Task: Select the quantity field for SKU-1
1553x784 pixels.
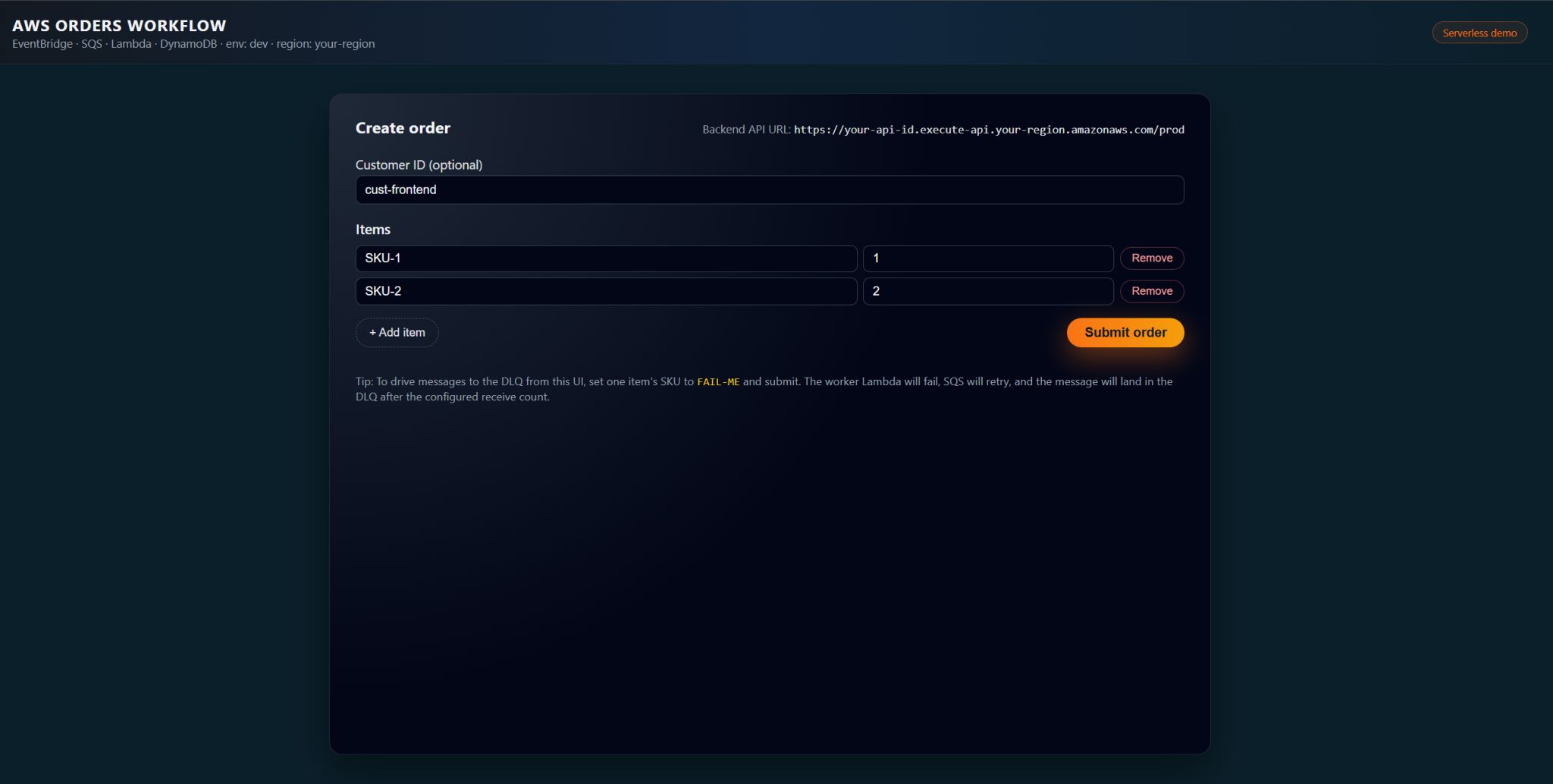Action: pyautogui.click(x=988, y=258)
